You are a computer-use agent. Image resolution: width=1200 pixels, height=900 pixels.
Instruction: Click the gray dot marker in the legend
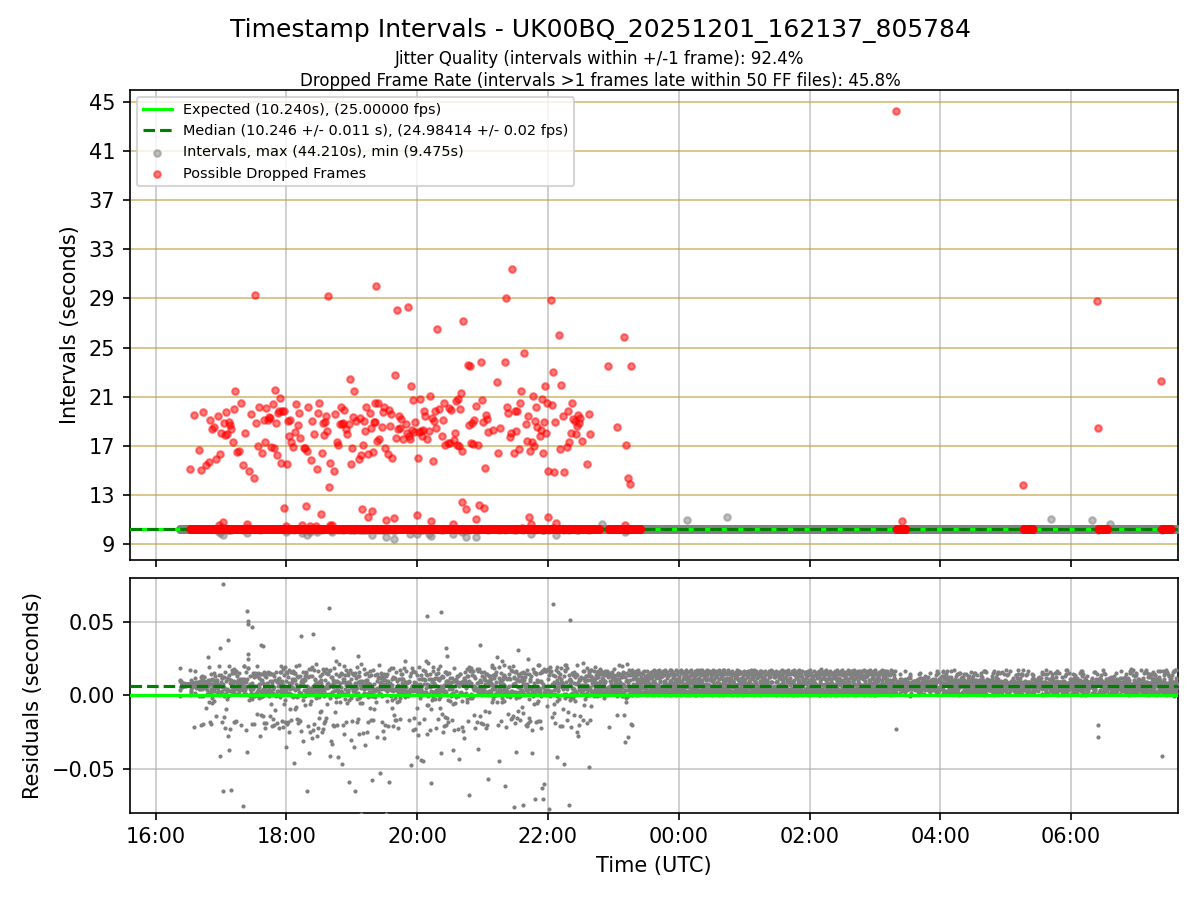tap(158, 152)
